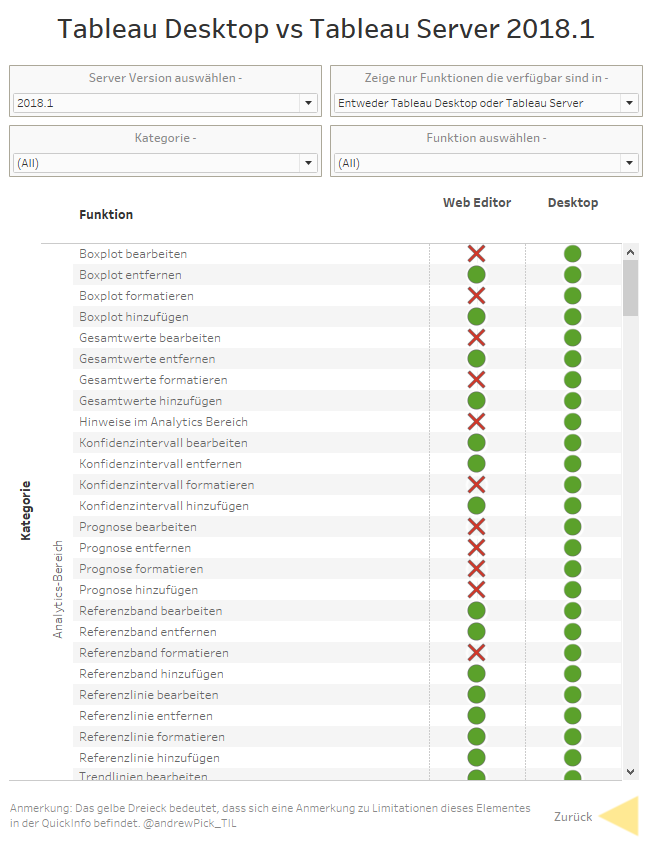Select the Referenzband bearbeiten row label
This screenshot has width=650, height=860.
pyautogui.click(x=150, y=611)
